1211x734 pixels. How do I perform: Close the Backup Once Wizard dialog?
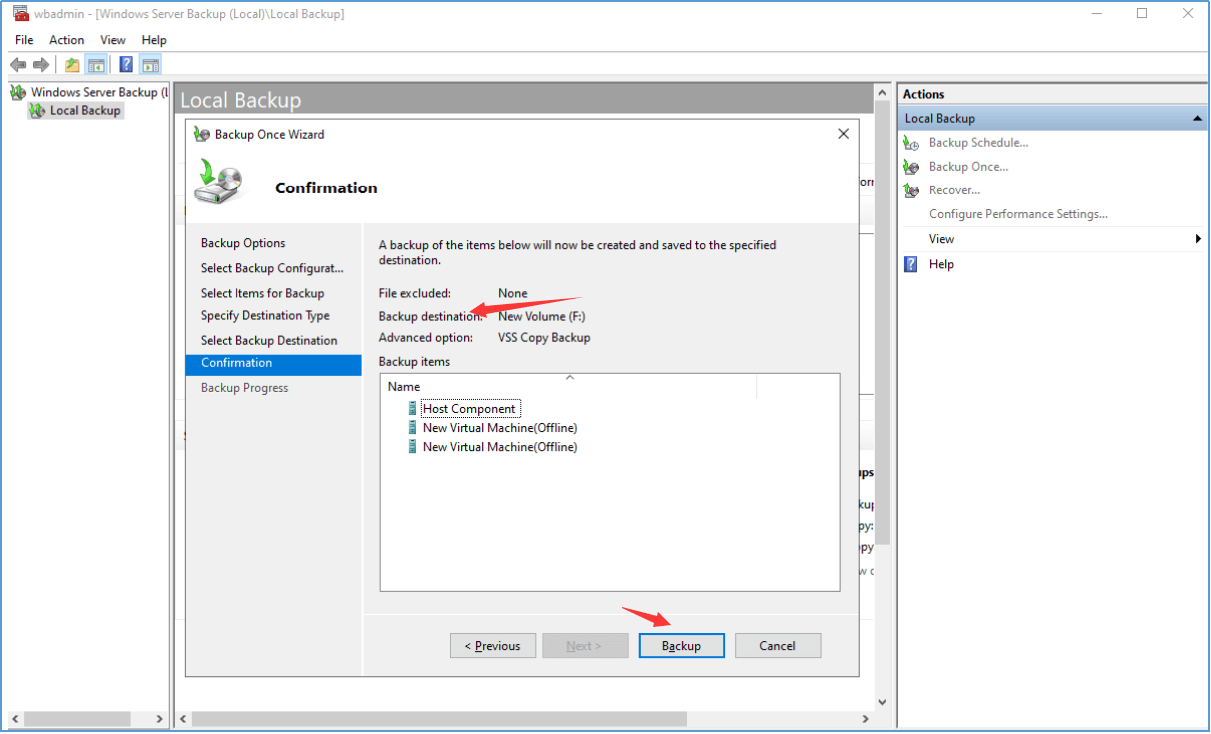point(843,134)
